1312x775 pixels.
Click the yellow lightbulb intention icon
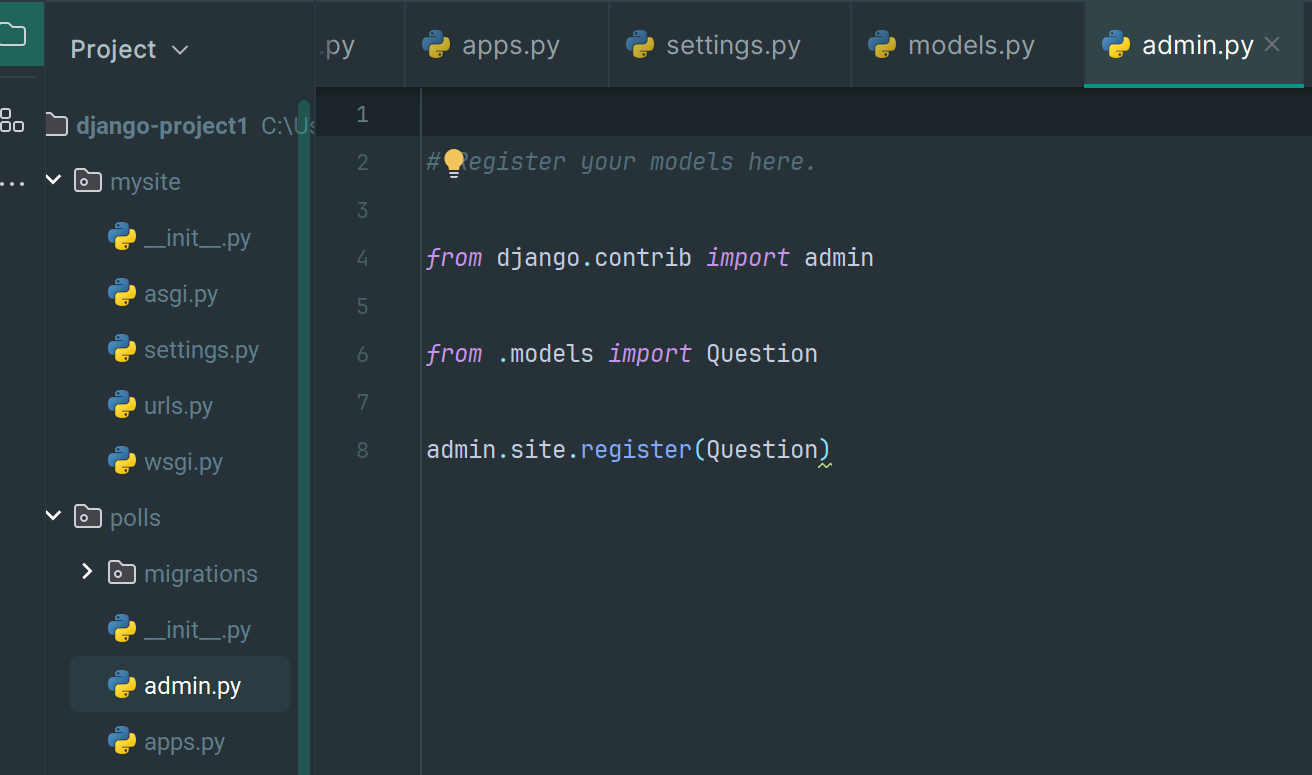coord(454,162)
